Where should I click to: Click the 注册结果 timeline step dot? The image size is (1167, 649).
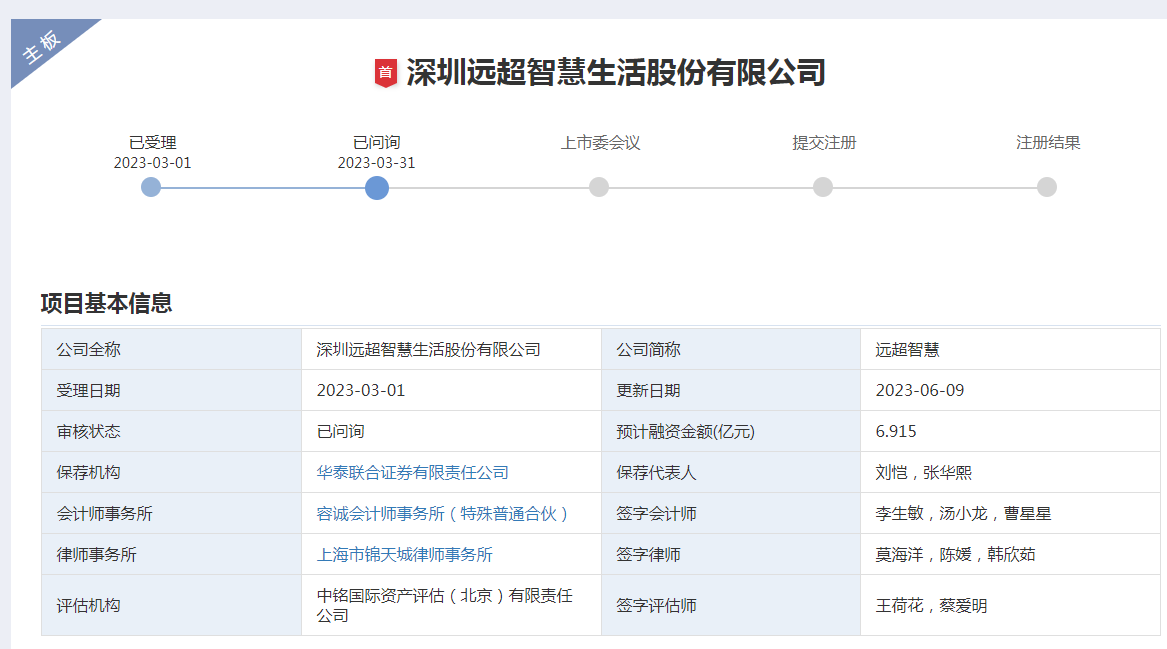coord(1047,187)
